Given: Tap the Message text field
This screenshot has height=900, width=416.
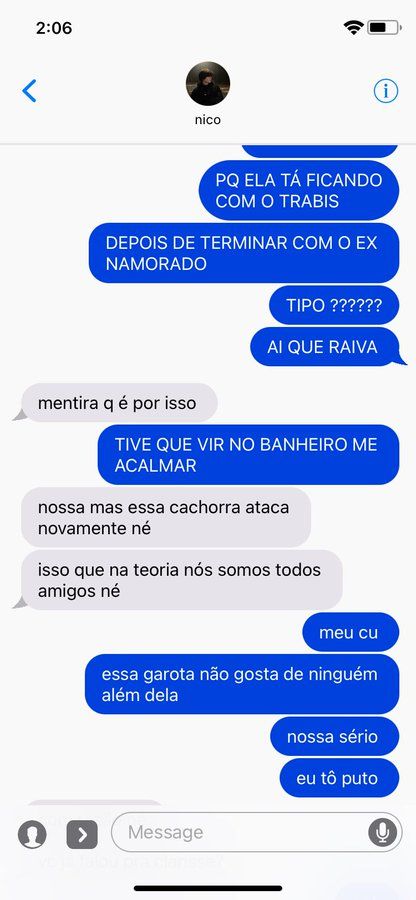Looking at the screenshot, I should click(x=256, y=832).
